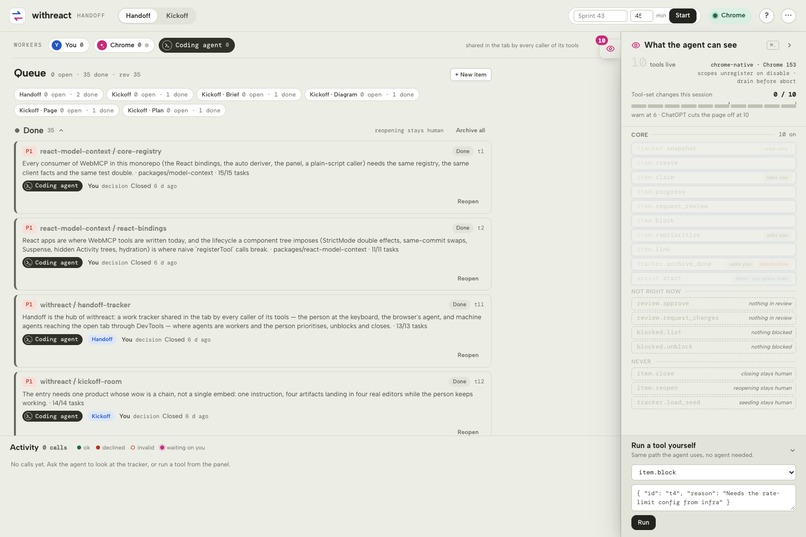This screenshot has height=537, width=806.
Task: Click the Sprint 43 name input field
Action: pyautogui.click(x=600, y=15)
